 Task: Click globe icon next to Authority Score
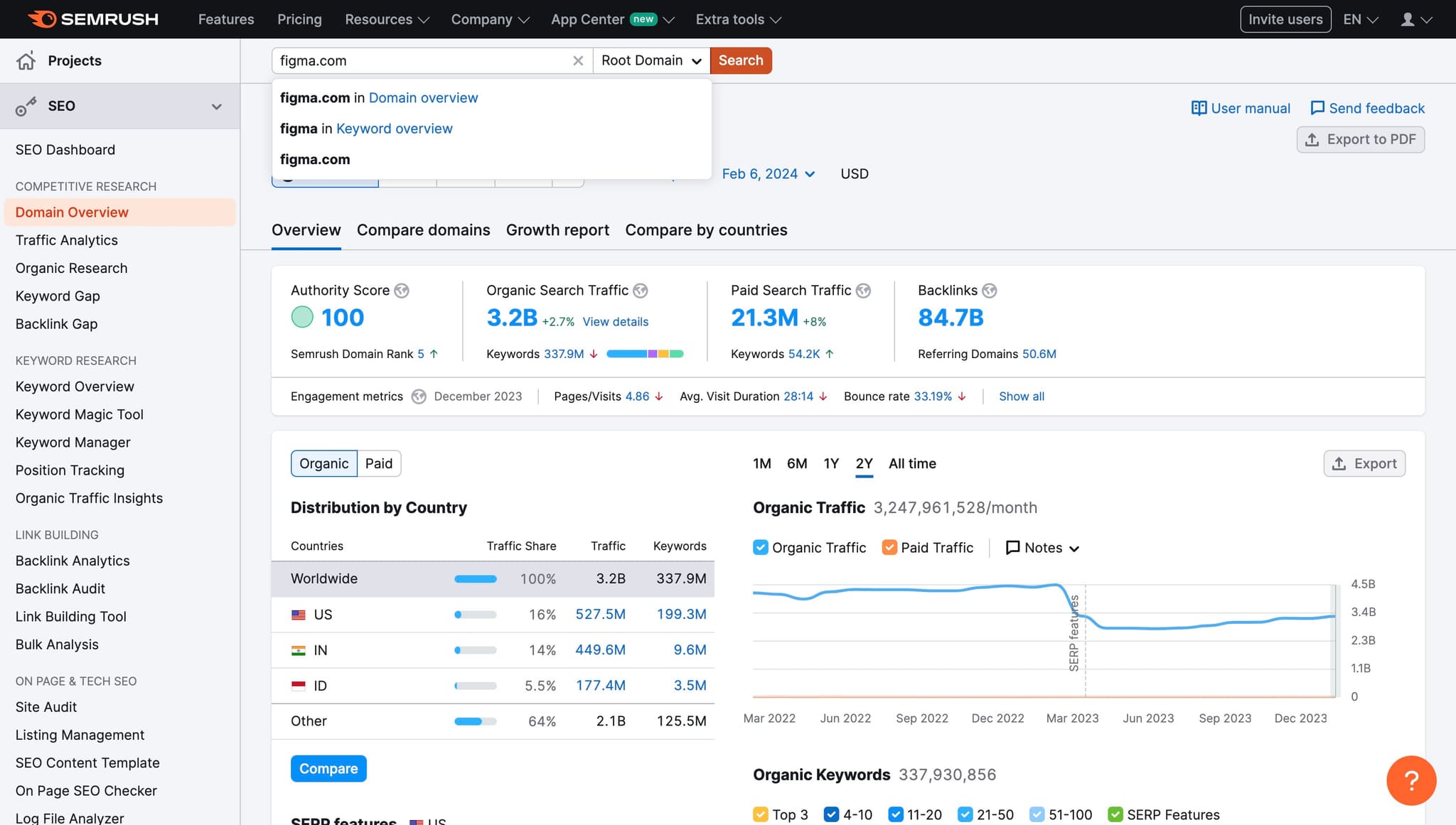402,291
